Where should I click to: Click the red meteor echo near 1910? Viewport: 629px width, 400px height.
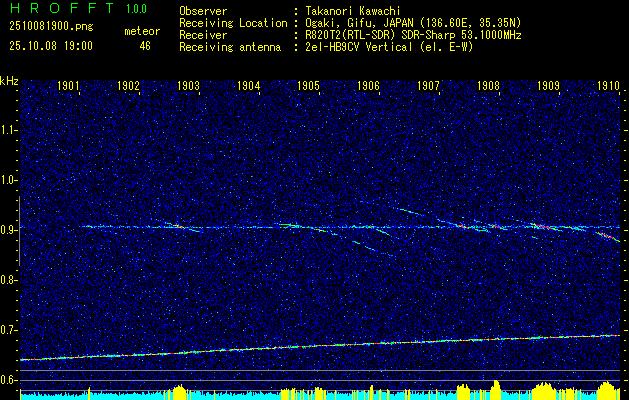(607, 236)
